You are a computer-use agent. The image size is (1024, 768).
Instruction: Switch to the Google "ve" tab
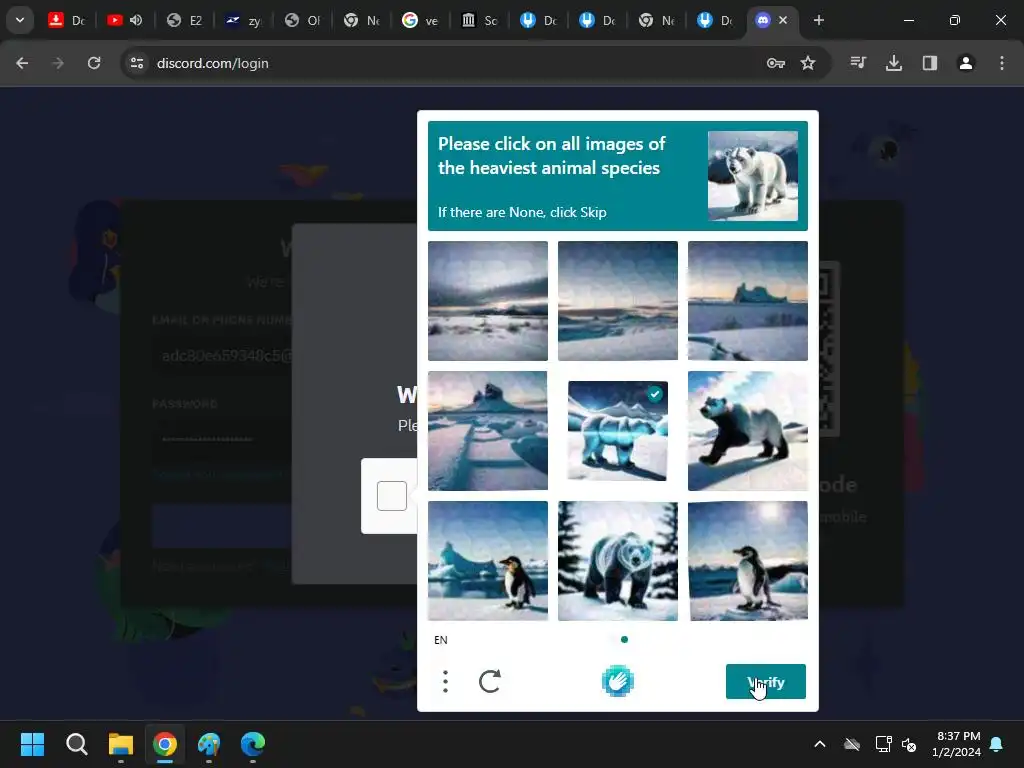click(421, 20)
